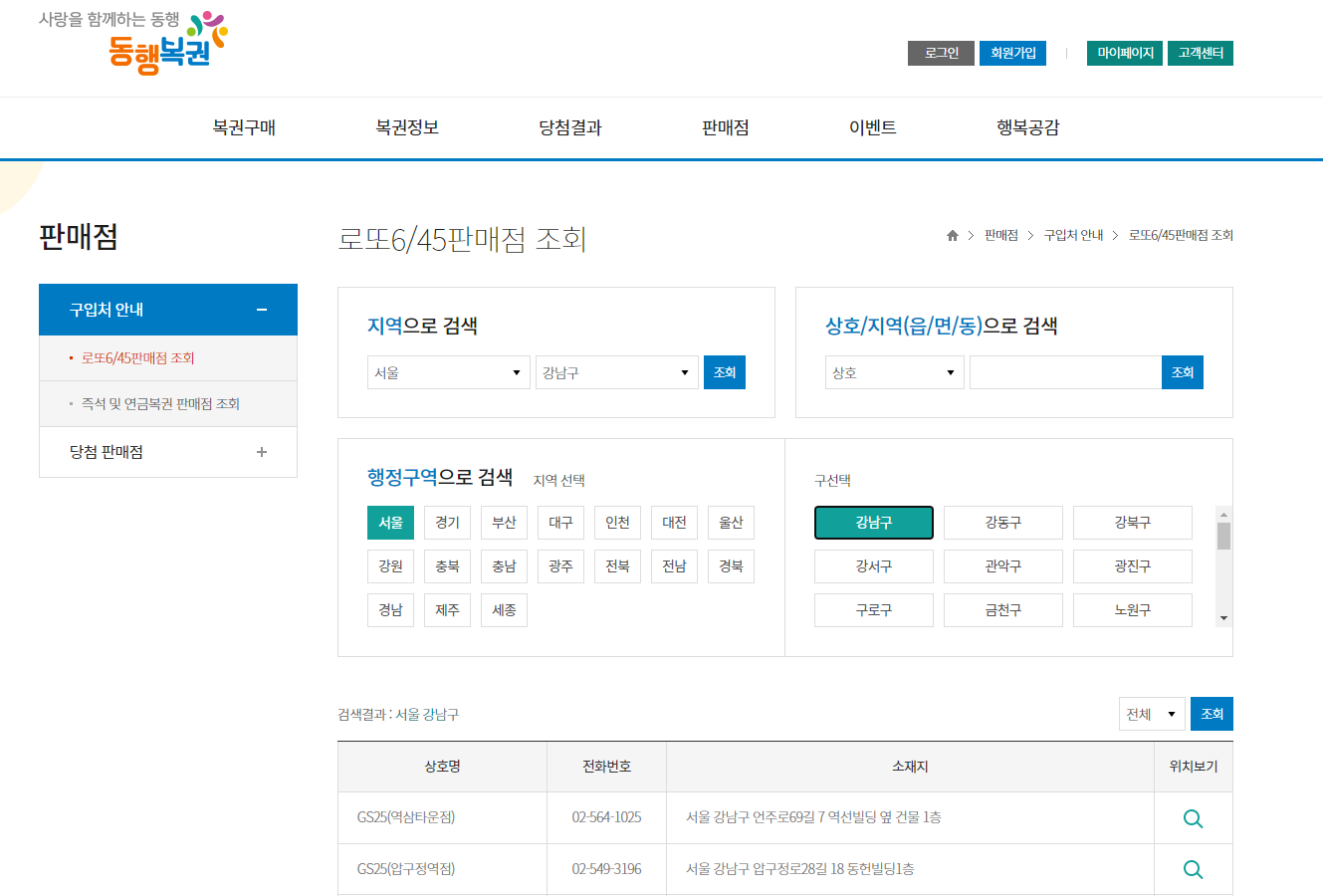Viewport: 1323px width, 896px height.
Task: Select the 경북 region button
Action: (731, 566)
